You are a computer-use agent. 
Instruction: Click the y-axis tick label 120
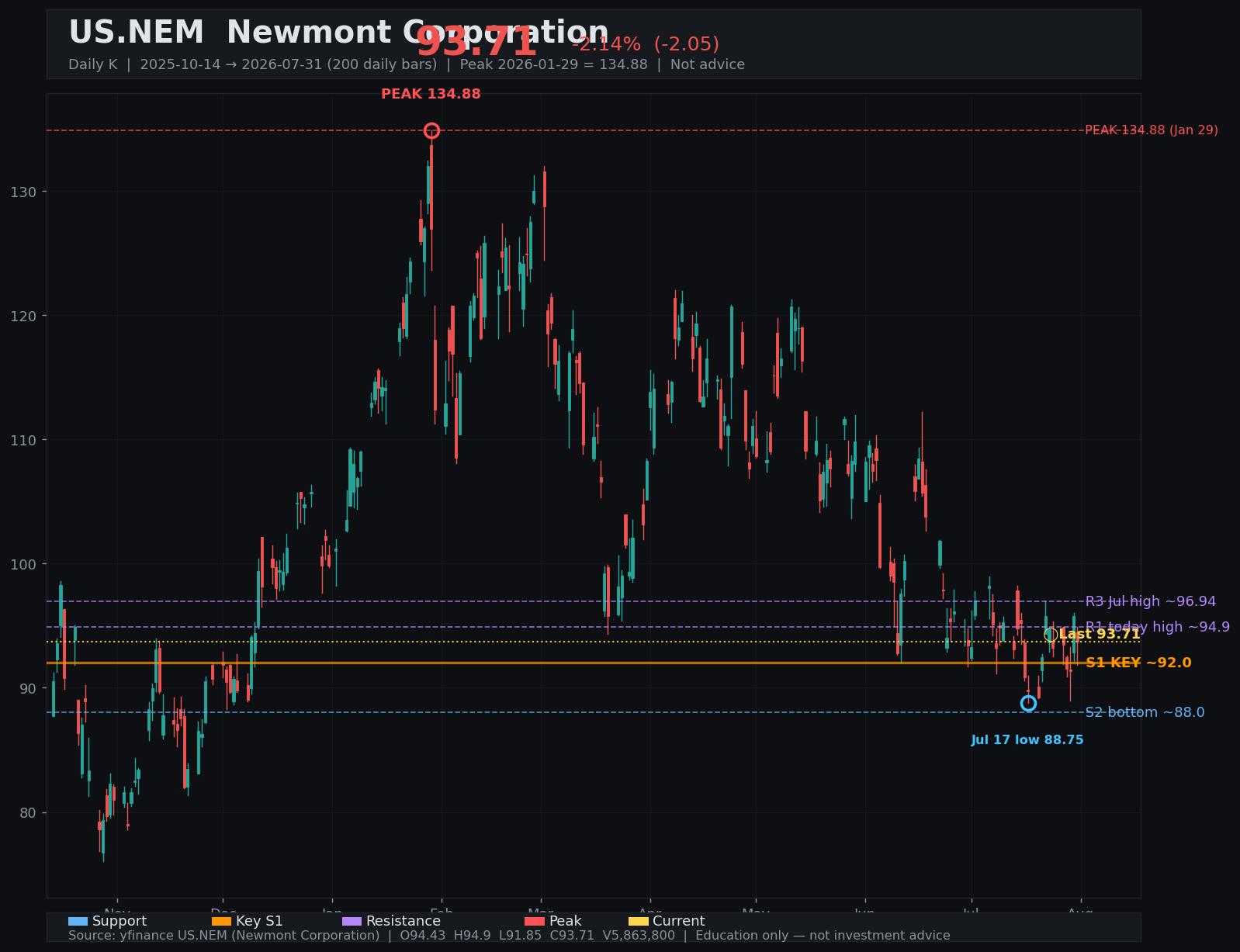pyautogui.click(x=24, y=316)
